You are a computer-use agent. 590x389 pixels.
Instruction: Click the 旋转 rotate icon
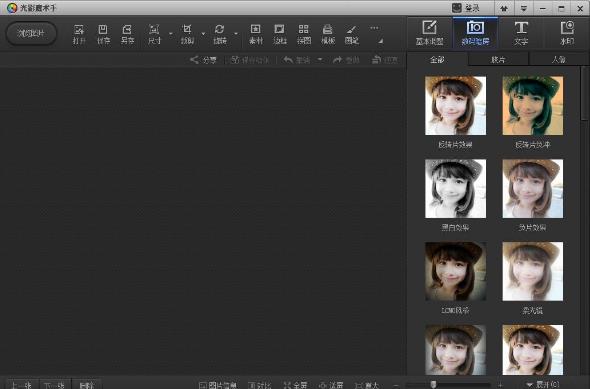[x=220, y=34]
